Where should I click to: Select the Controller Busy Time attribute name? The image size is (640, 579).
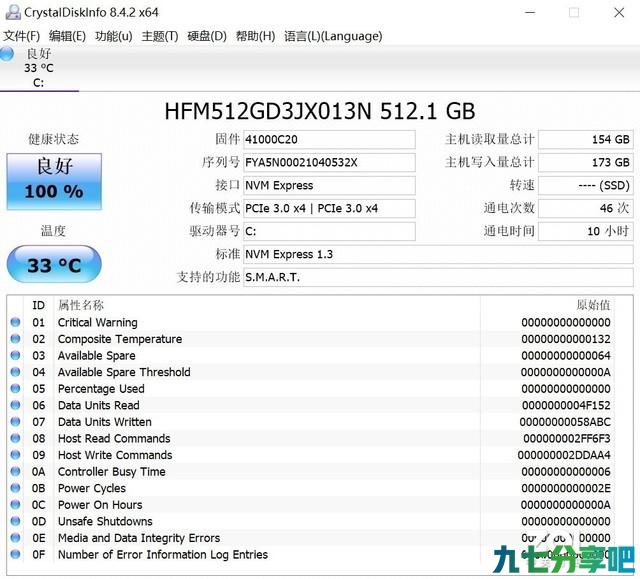[111, 472]
